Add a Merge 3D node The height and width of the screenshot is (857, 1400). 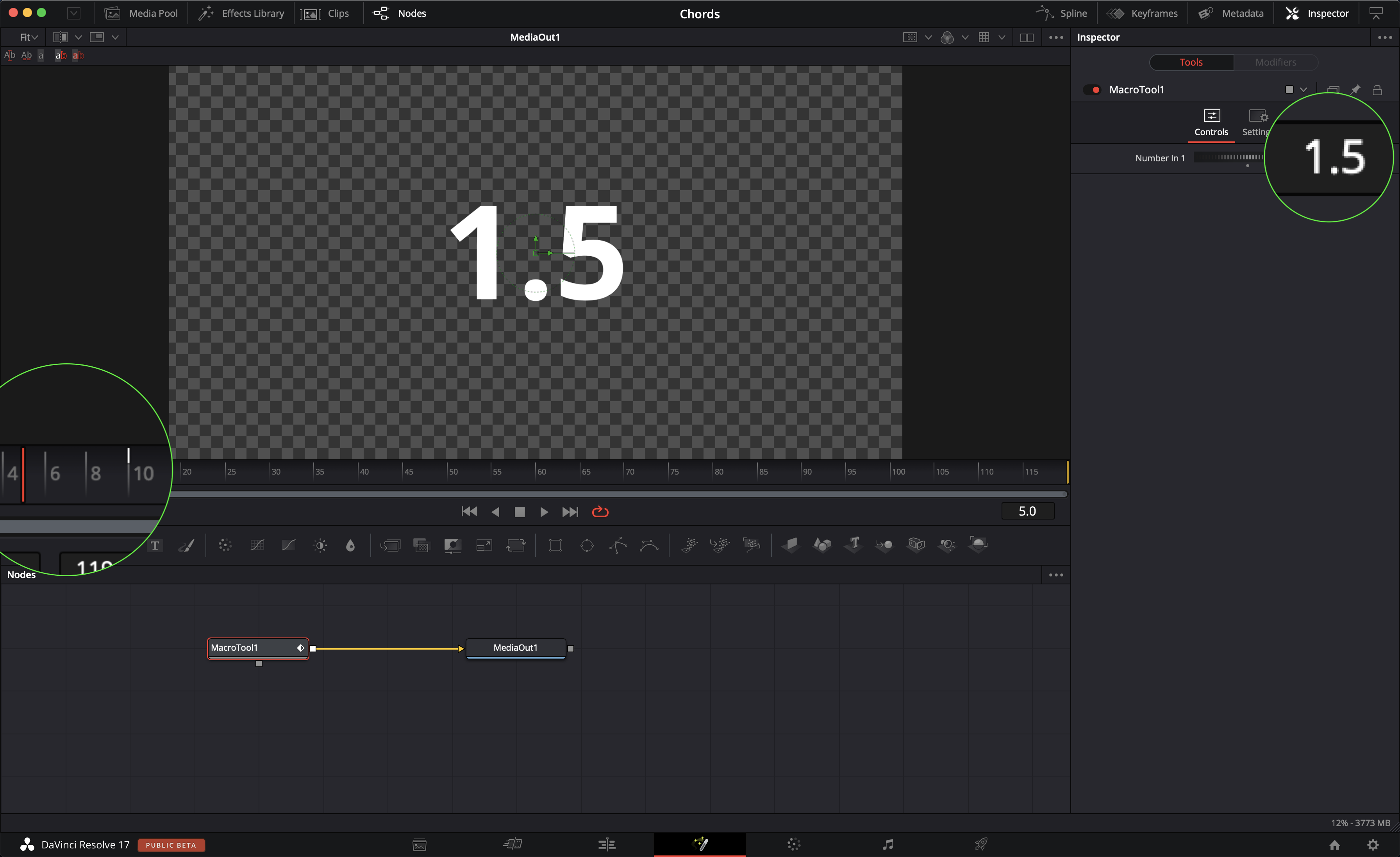885,545
